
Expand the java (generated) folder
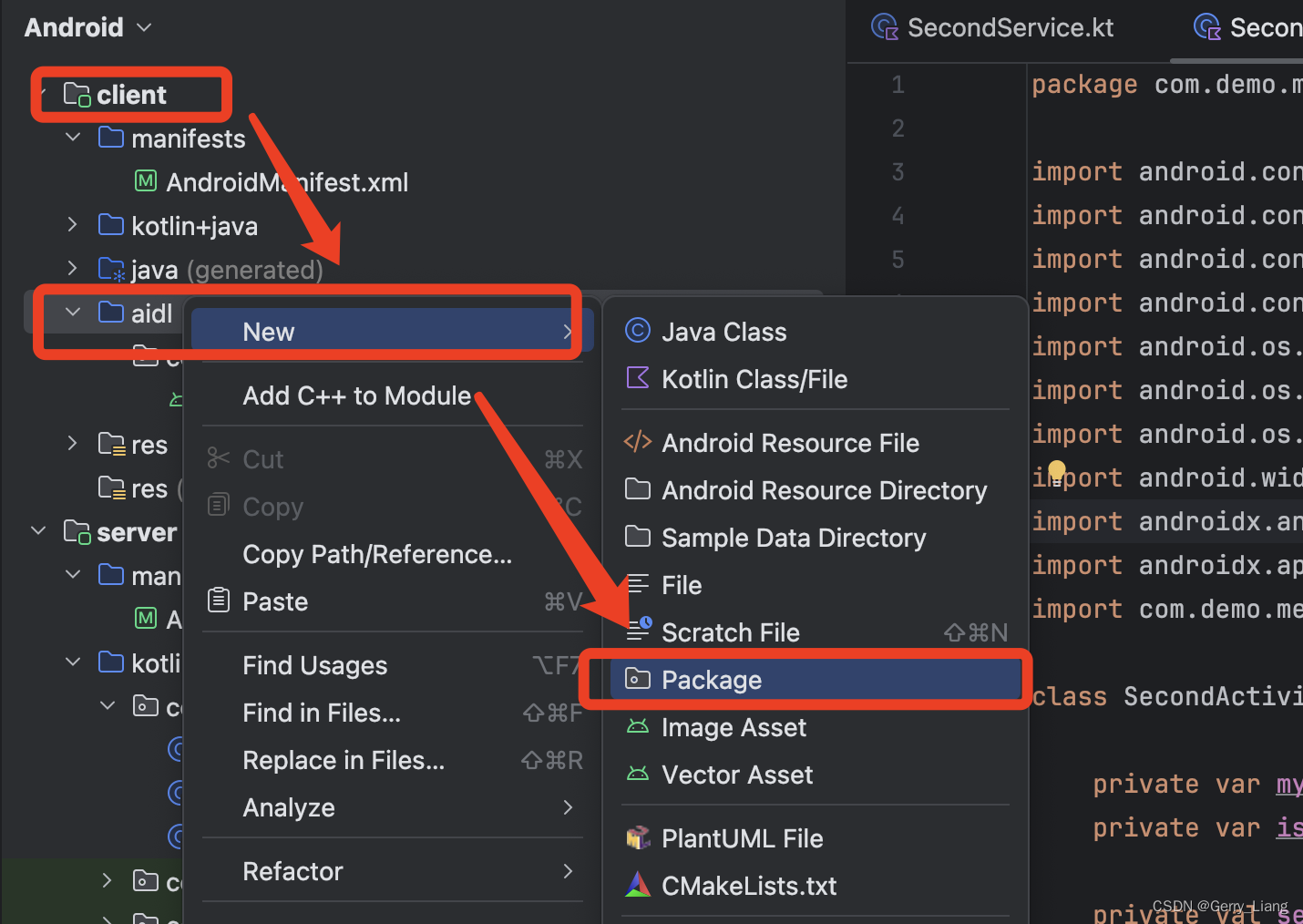(x=73, y=269)
